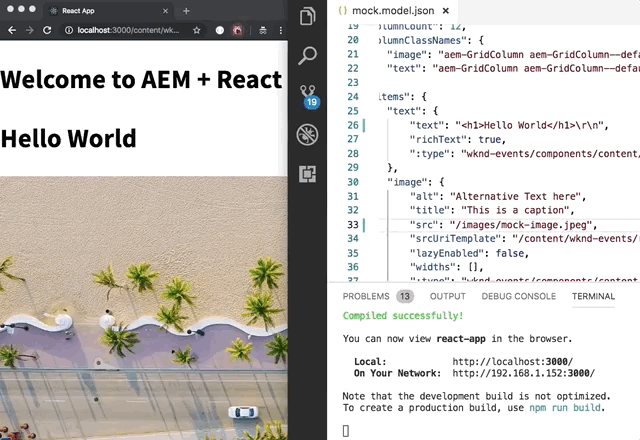Click the ":type" key on line 28

[430, 154]
